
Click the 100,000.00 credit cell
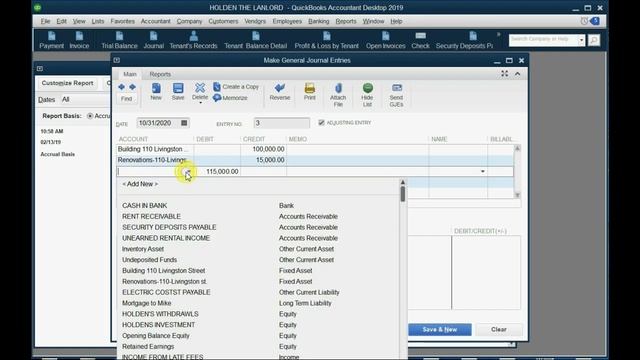[263, 149]
